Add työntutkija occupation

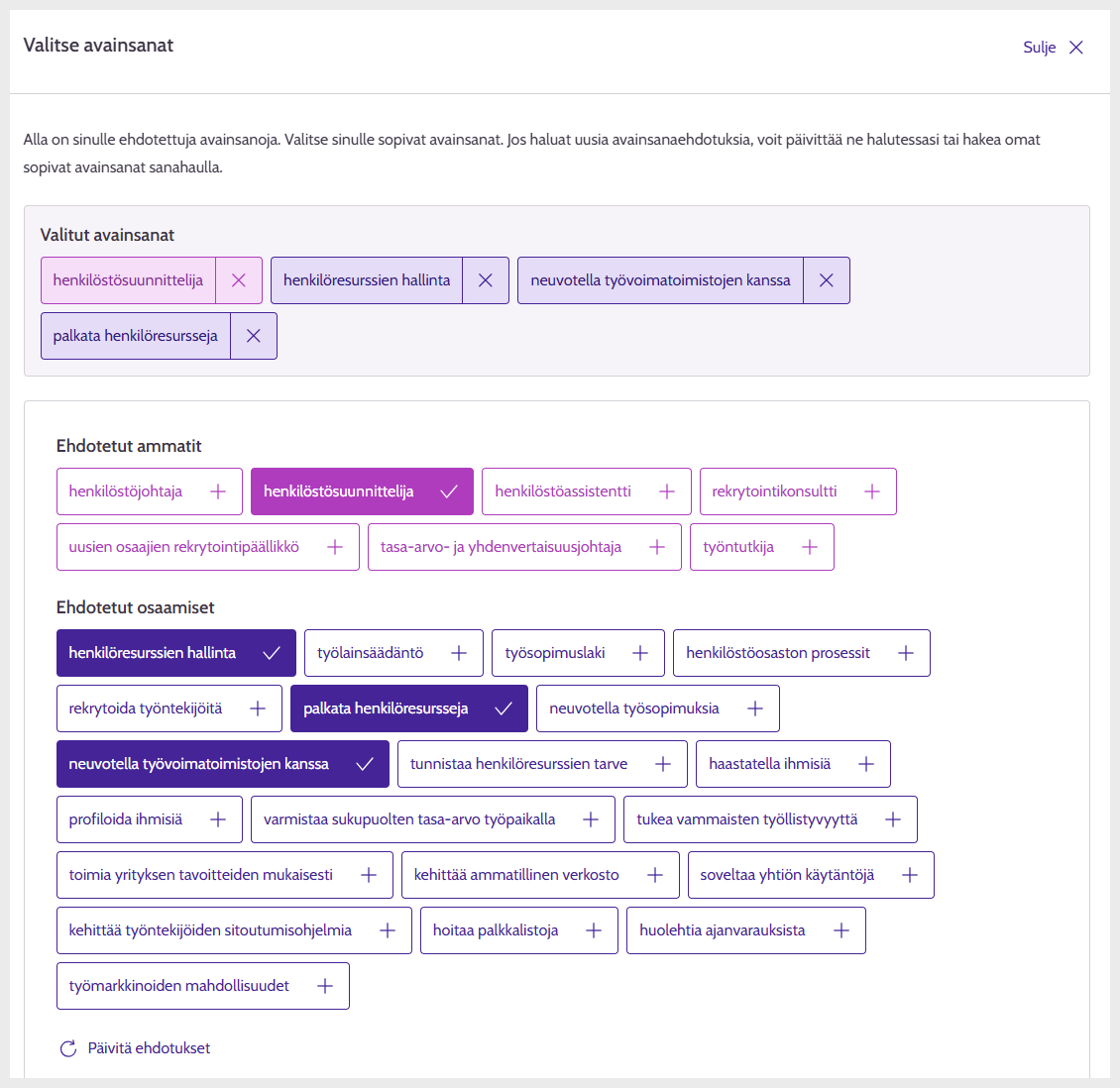tap(761, 547)
